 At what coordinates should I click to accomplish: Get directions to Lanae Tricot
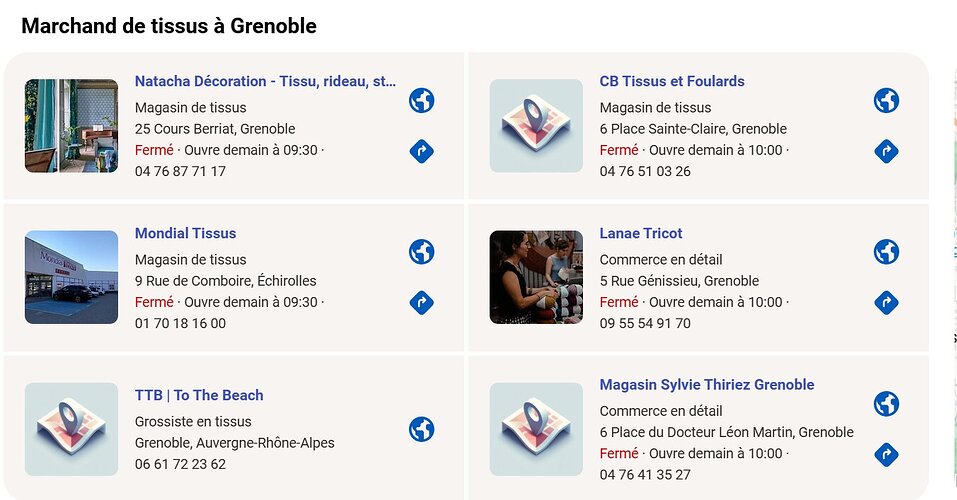coord(886,303)
